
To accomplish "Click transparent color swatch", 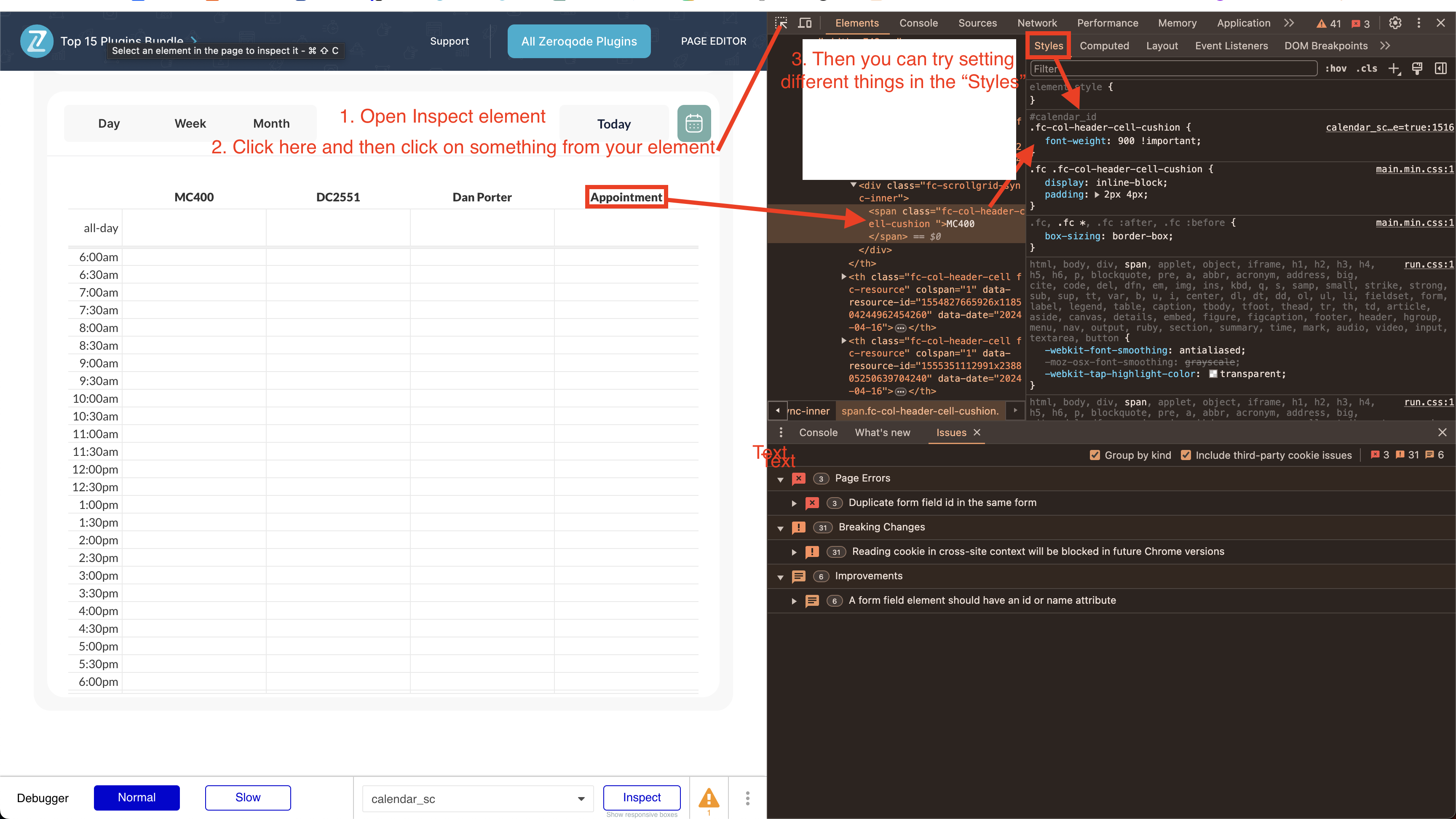I will pyautogui.click(x=1213, y=374).
